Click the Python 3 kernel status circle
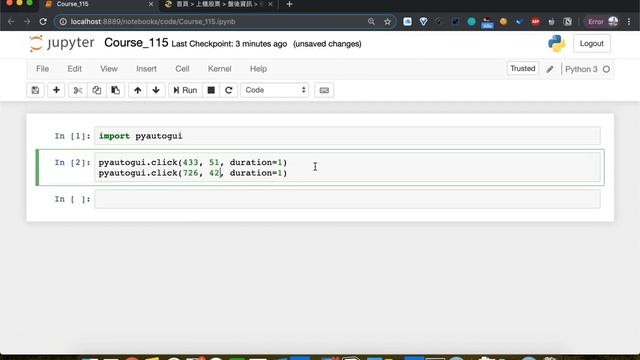This screenshot has height=360, width=640. coord(607,69)
